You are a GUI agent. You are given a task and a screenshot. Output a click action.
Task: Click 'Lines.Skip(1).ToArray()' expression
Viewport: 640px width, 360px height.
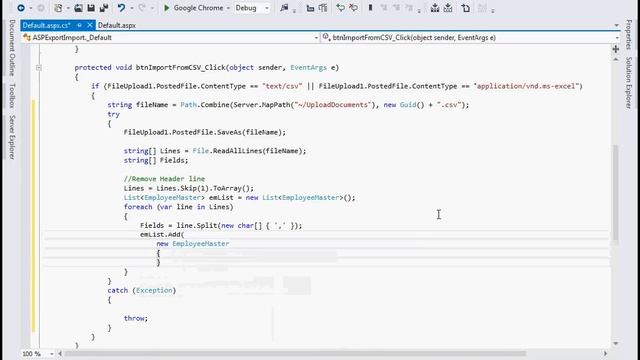[202, 188]
